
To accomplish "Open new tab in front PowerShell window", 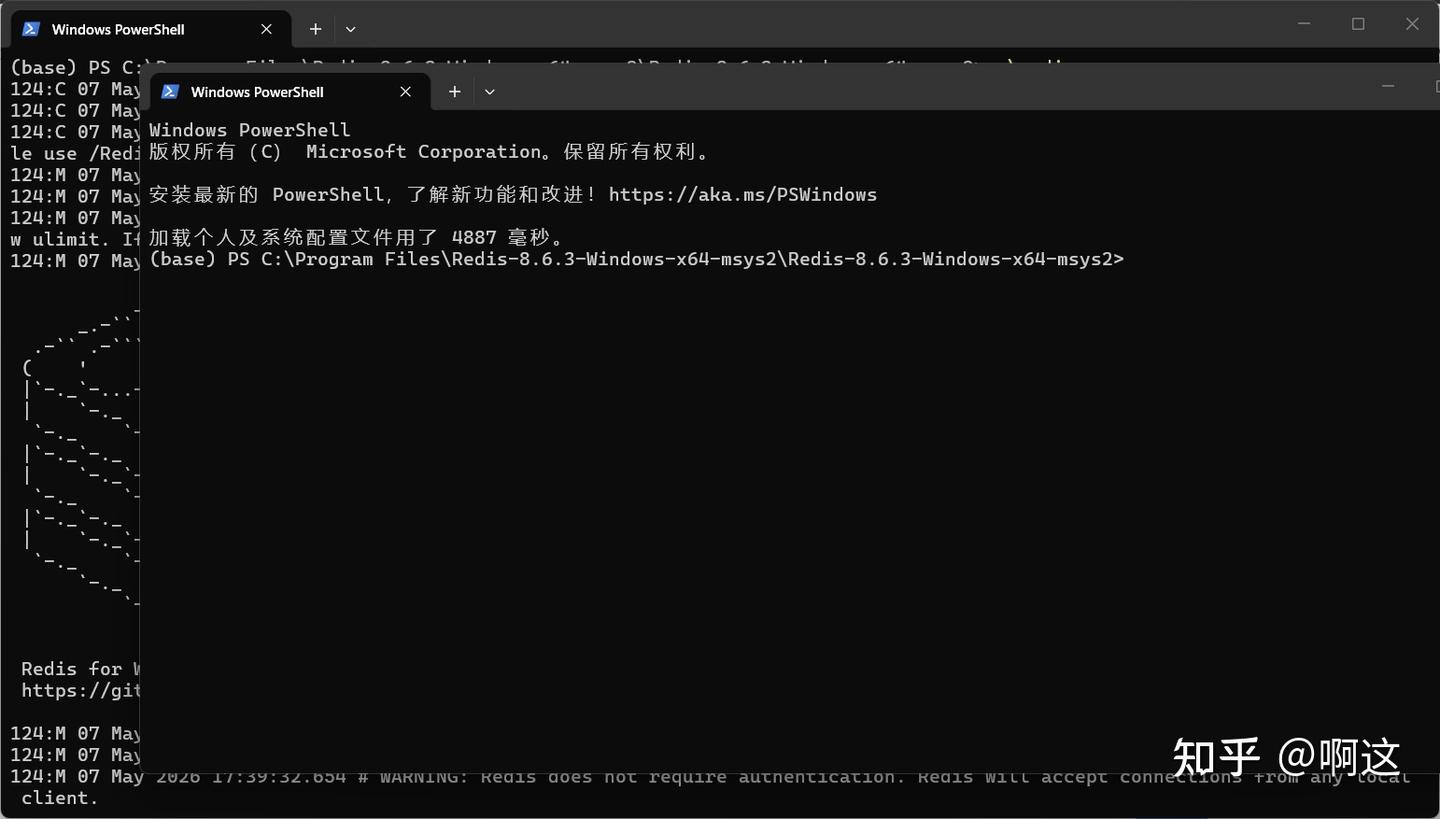I will pyautogui.click(x=454, y=91).
